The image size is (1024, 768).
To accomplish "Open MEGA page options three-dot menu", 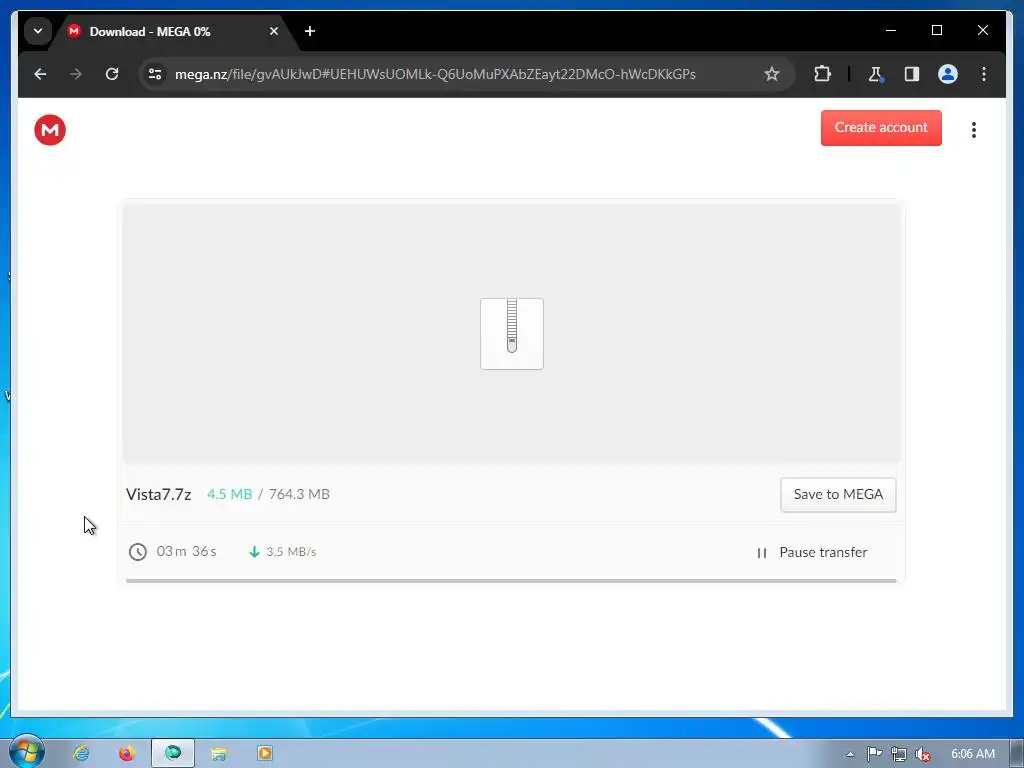I will pos(974,130).
